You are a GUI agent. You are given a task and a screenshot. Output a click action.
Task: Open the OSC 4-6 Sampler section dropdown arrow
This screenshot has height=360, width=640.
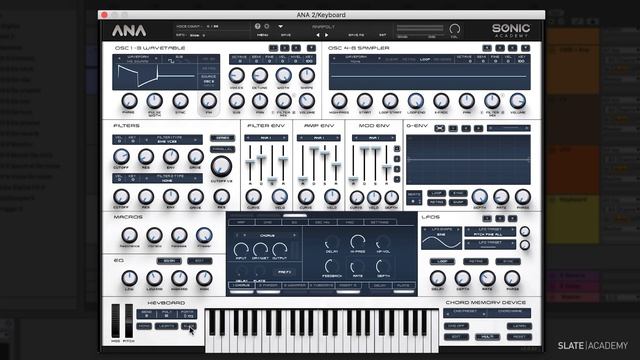pos(526,48)
